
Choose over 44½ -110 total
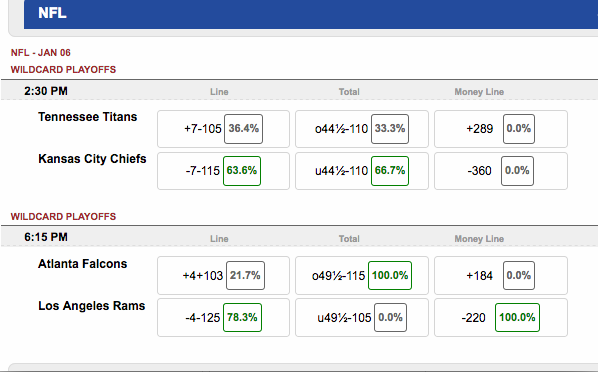pyautogui.click(x=362, y=129)
